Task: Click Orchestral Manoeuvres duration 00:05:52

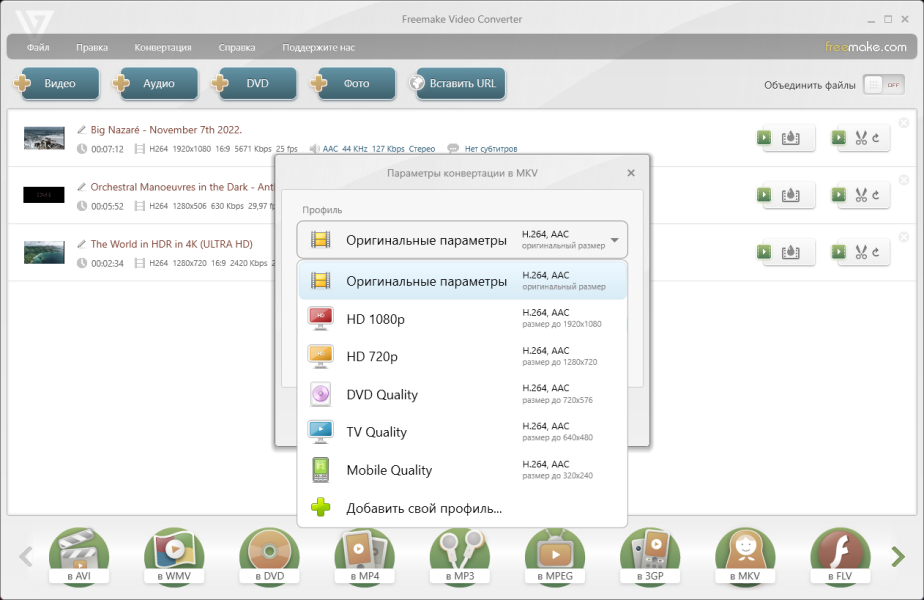Action: (107, 206)
